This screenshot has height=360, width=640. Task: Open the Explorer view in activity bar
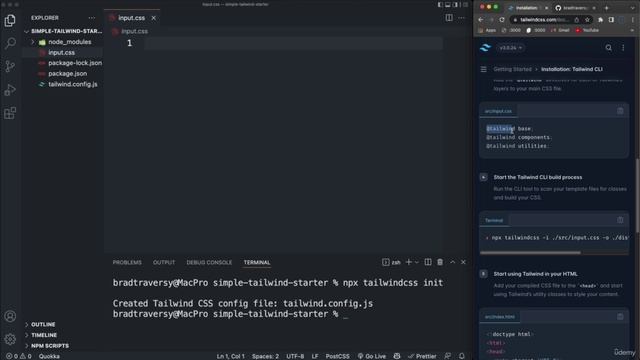pos(10,20)
